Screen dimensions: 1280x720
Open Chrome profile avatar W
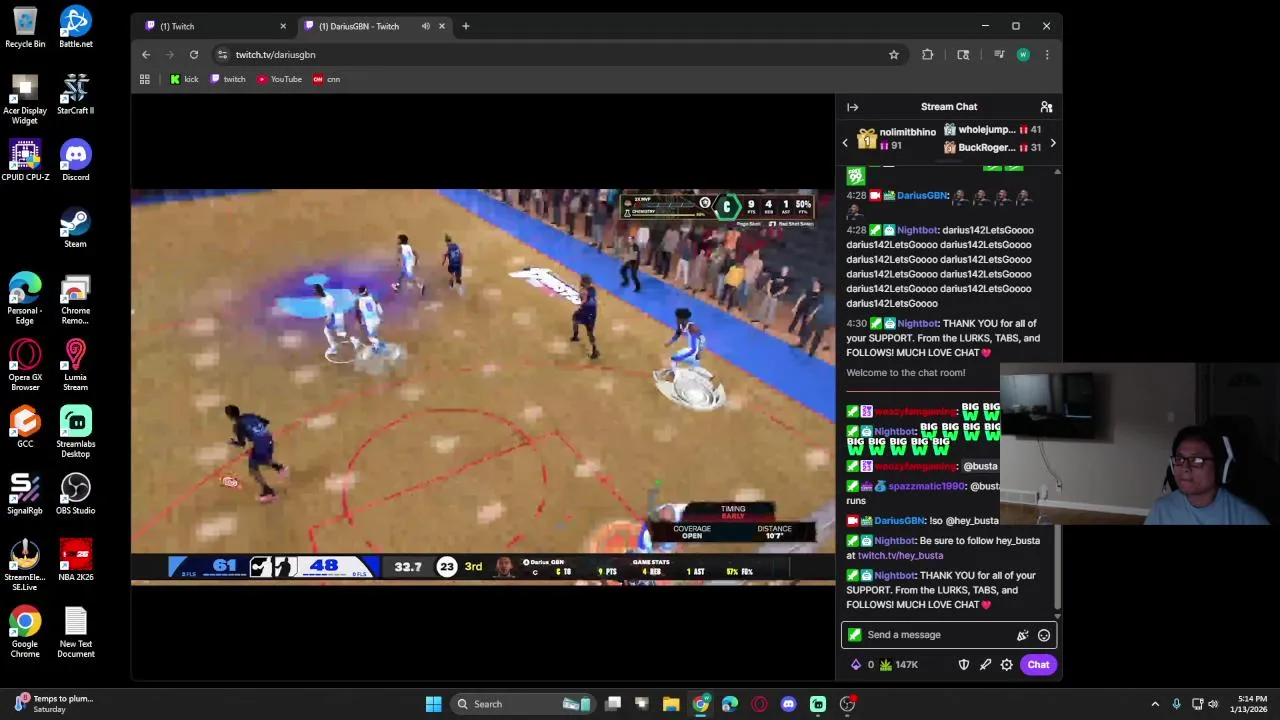click(x=1023, y=55)
